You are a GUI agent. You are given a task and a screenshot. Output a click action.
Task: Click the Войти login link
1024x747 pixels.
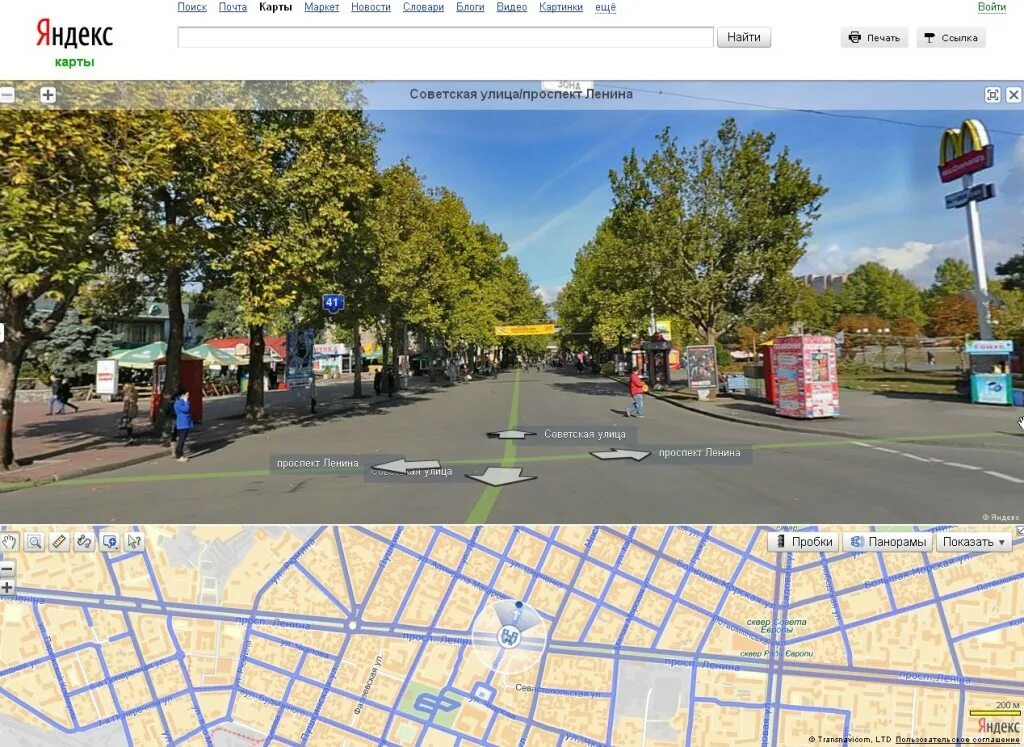991,7
